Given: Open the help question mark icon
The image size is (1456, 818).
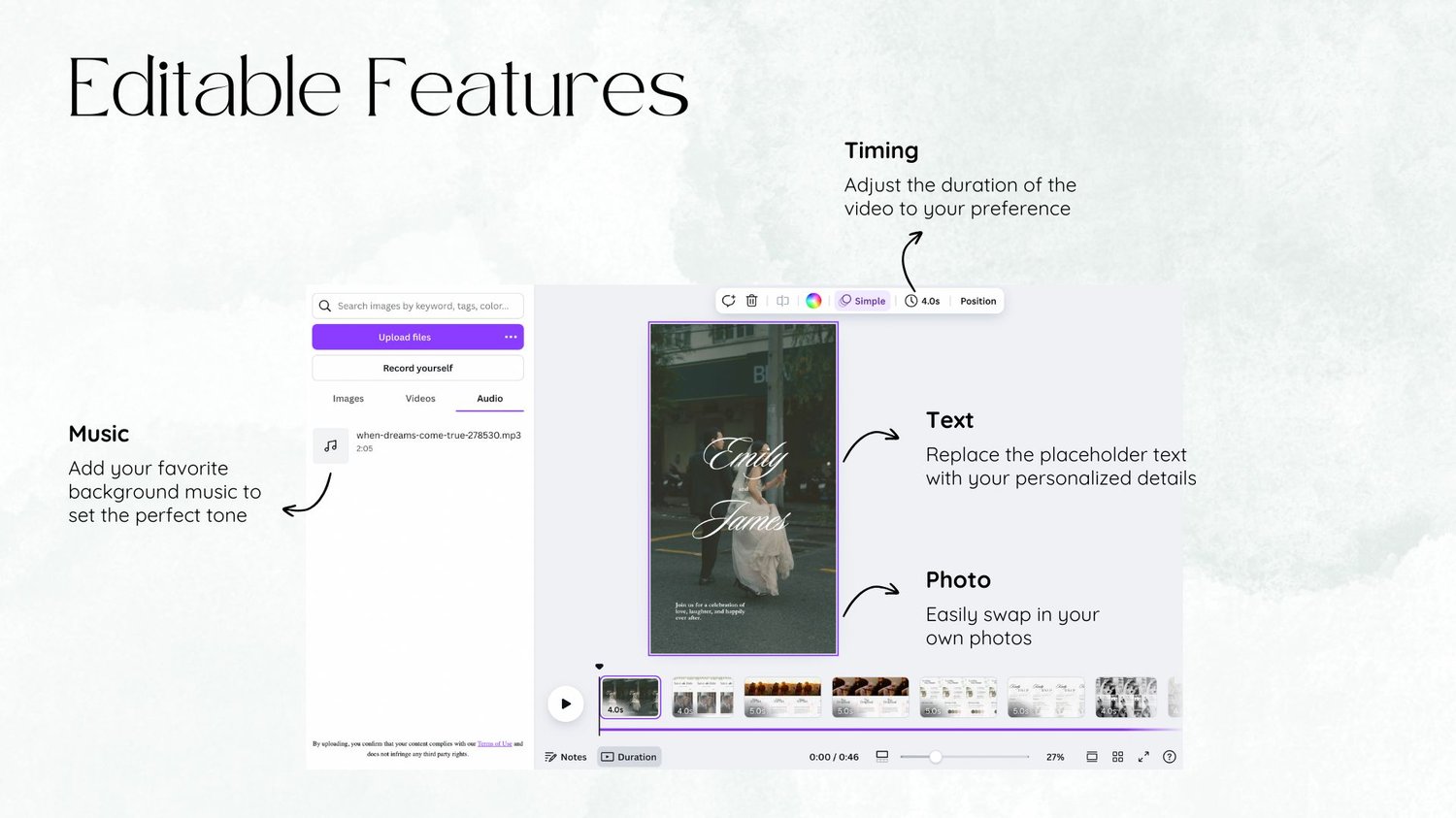Looking at the screenshot, I should [x=1170, y=757].
